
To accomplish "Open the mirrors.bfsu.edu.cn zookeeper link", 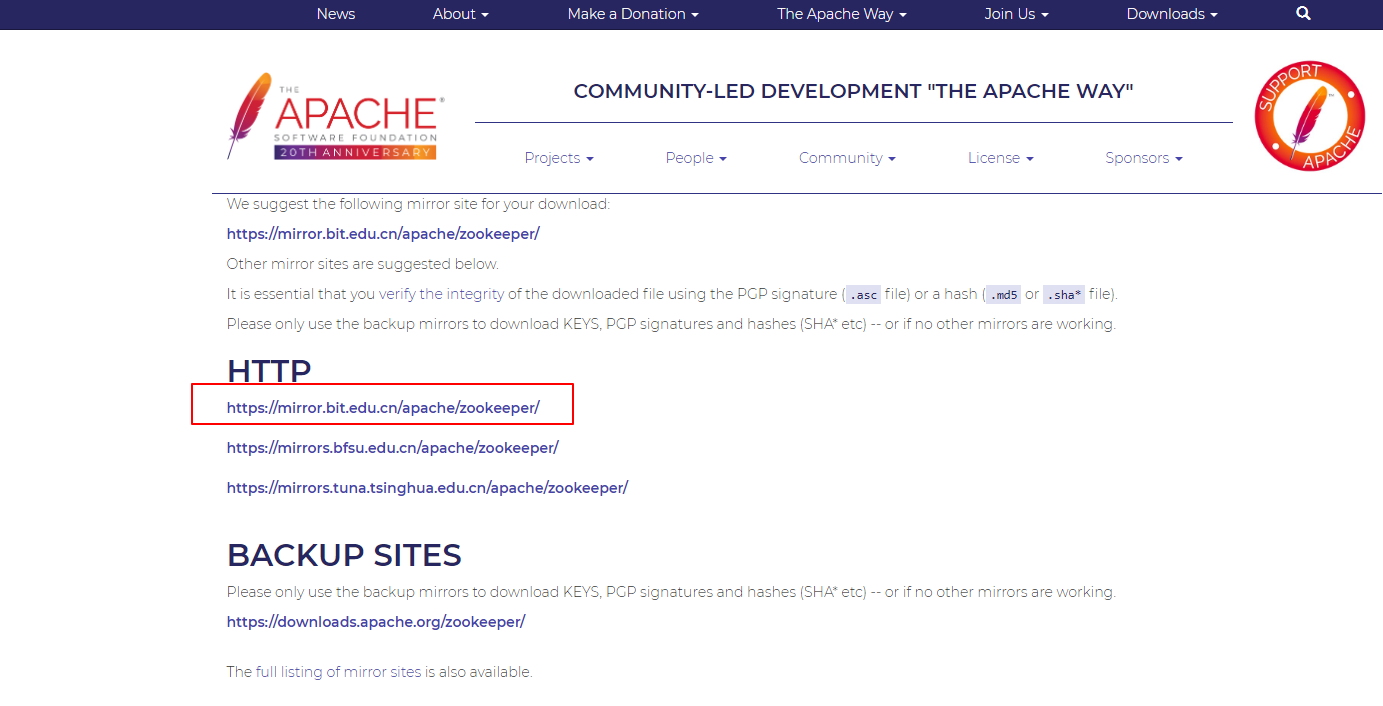I will click(x=393, y=448).
